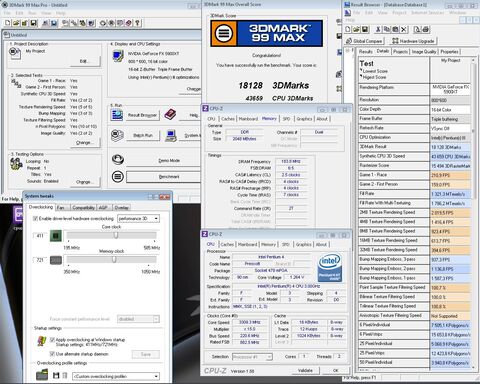Image resolution: width=480 pixels, height=384 pixels.
Task: Click Paste icon in Result Browser toolbar
Action: coord(395,29)
